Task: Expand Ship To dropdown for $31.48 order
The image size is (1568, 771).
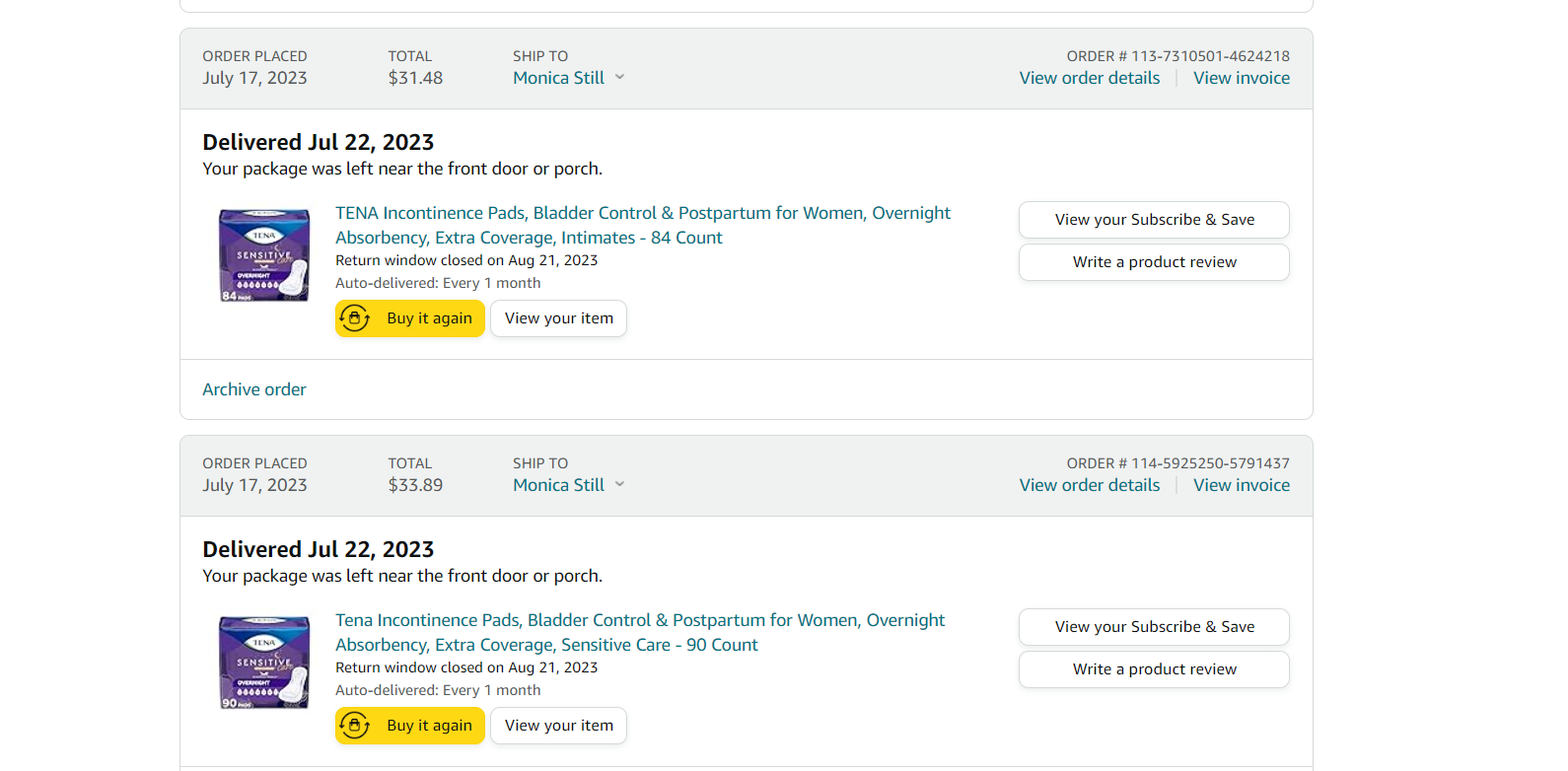Action: click(620, 77)
